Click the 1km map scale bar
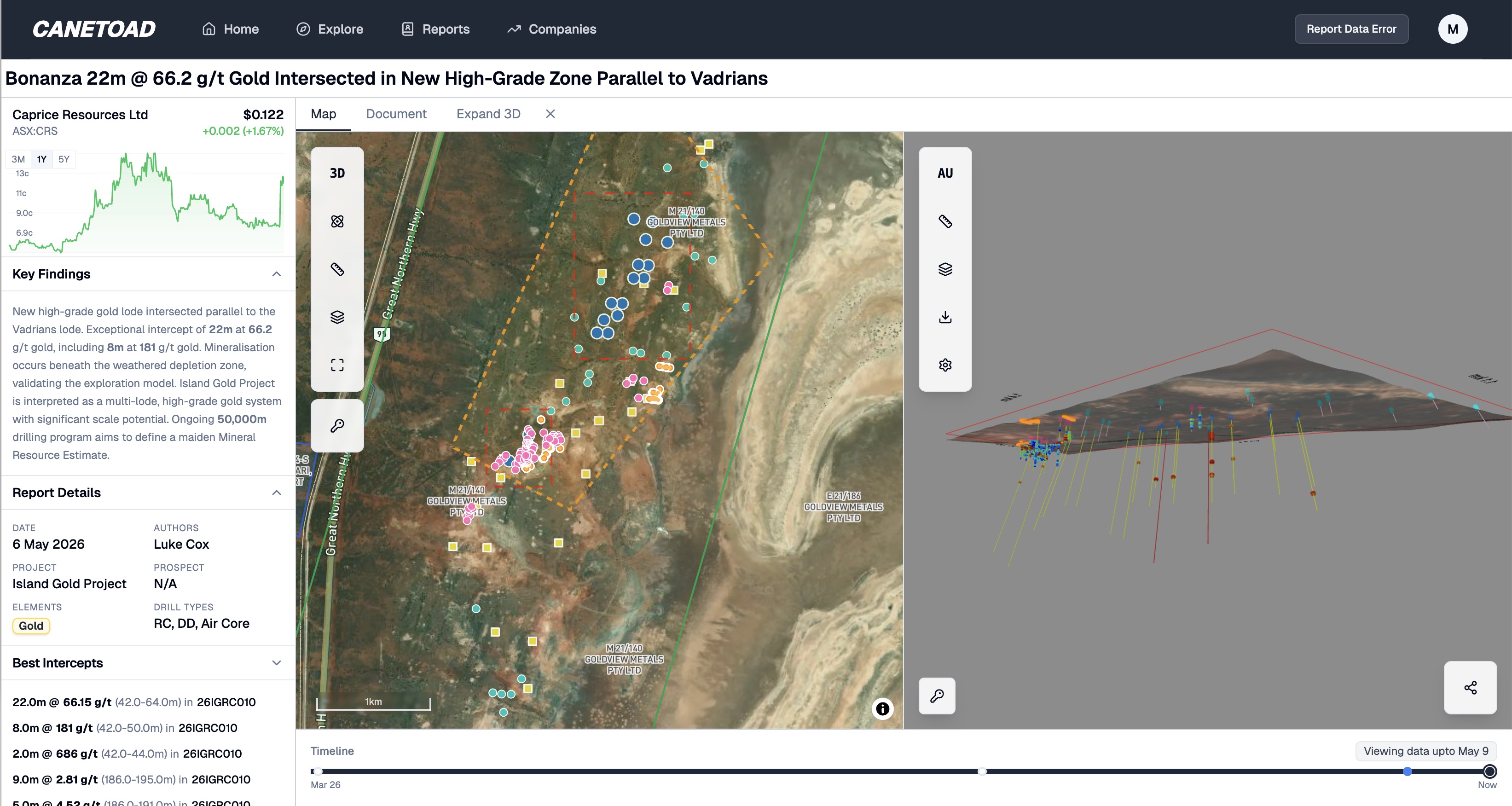The height and width of the screenshot is (806, 1512). click(373, 703)
